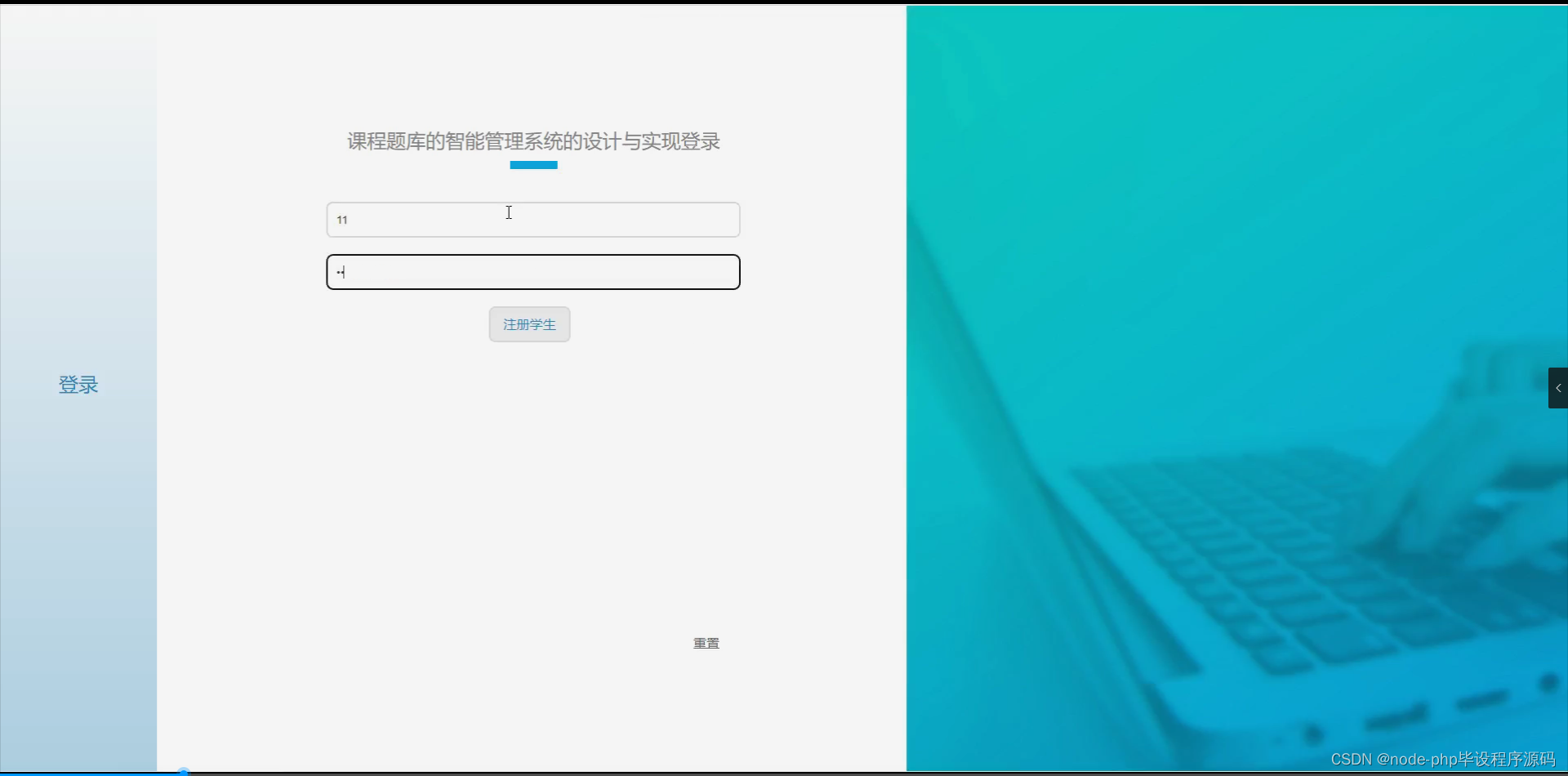The height and width of the screenshot is (776, 1568).
Task: Click the blue underline beneath the title
Action: tap(532, 165)
